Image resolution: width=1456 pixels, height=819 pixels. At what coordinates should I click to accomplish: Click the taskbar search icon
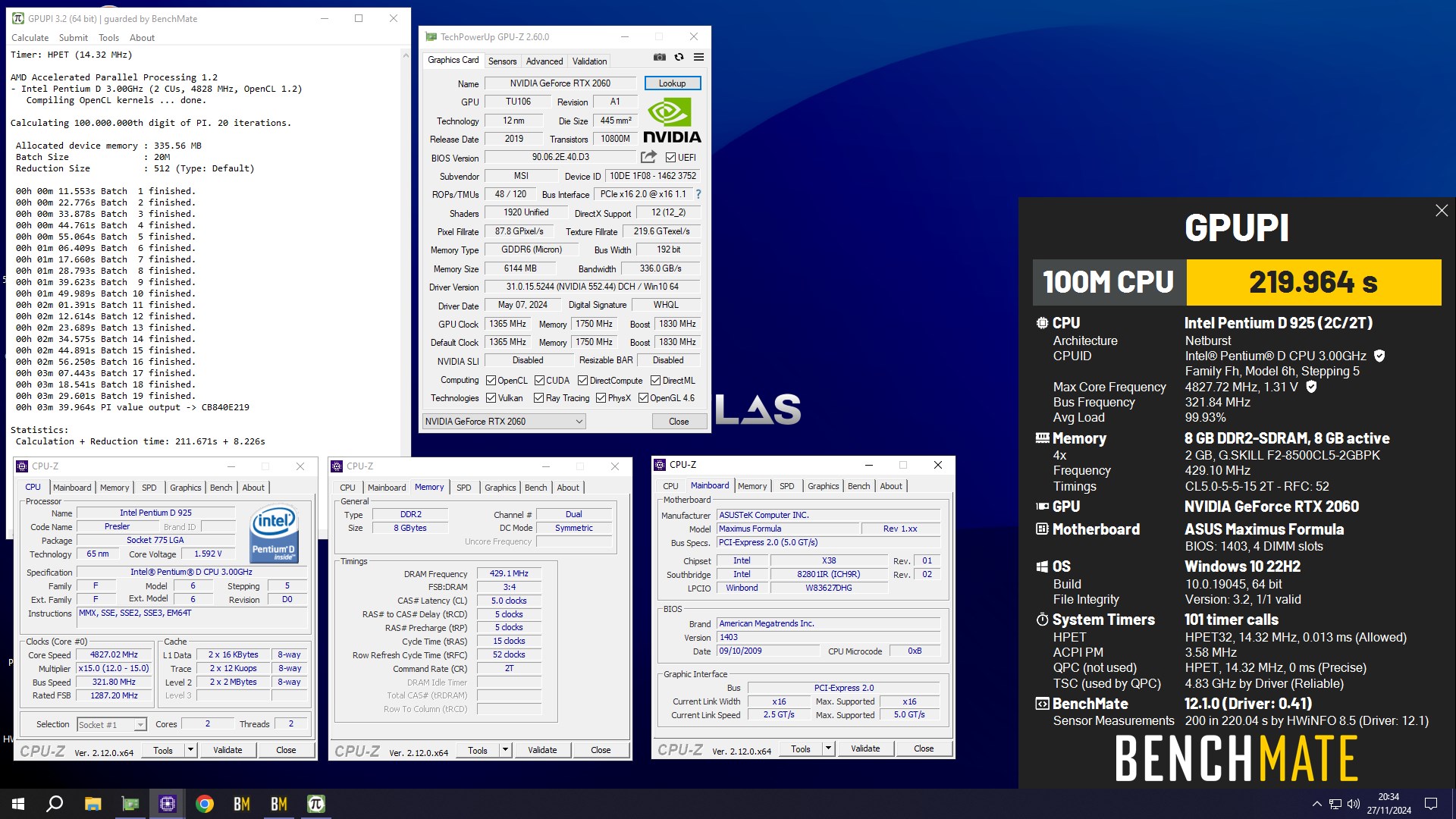click(55, 804)
